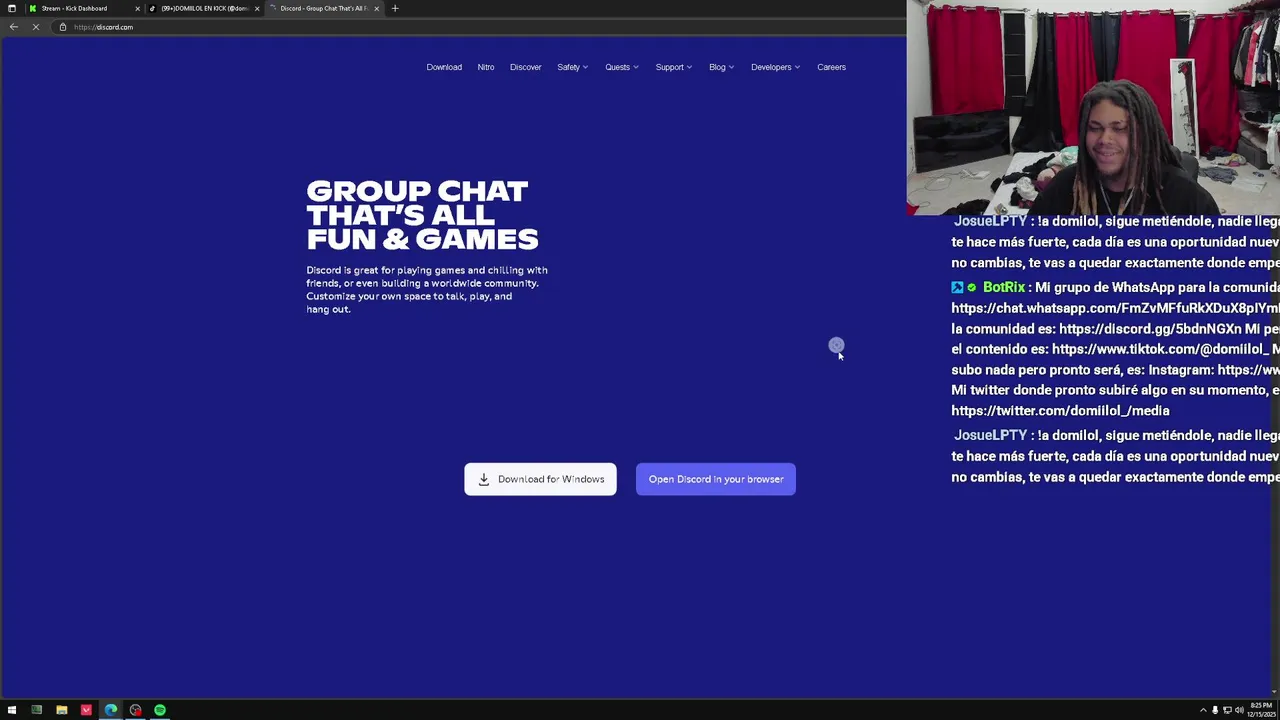Image resolution: width=1280 pixels, height=720 pixels.
Task: Click Open Discord in your browser
Action: tap(716, 479)
